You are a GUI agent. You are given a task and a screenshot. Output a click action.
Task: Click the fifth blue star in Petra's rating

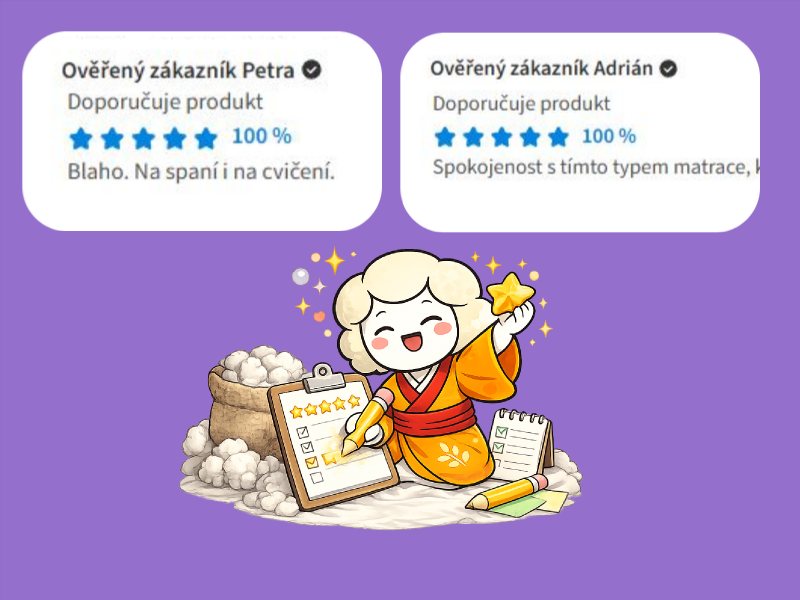click(x=206, y=138)
